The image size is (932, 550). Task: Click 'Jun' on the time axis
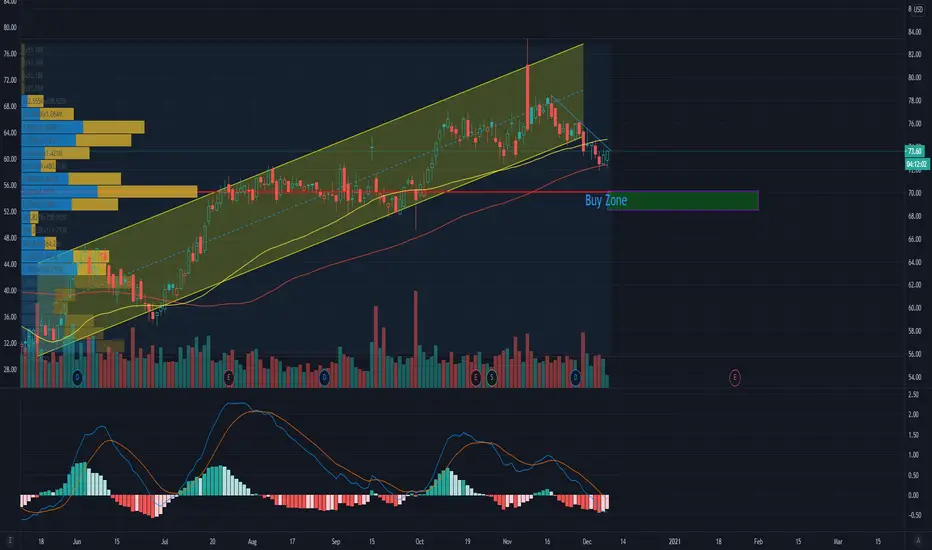(x=77, y=542)
